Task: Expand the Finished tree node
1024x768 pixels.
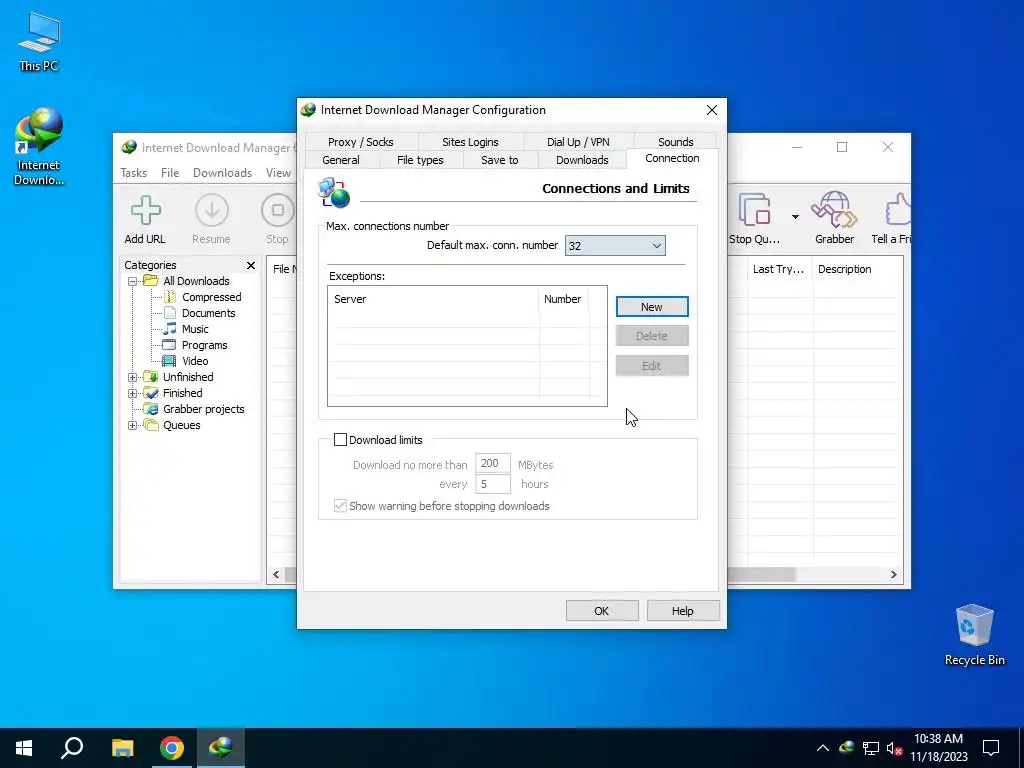Action: click(133, 393)
